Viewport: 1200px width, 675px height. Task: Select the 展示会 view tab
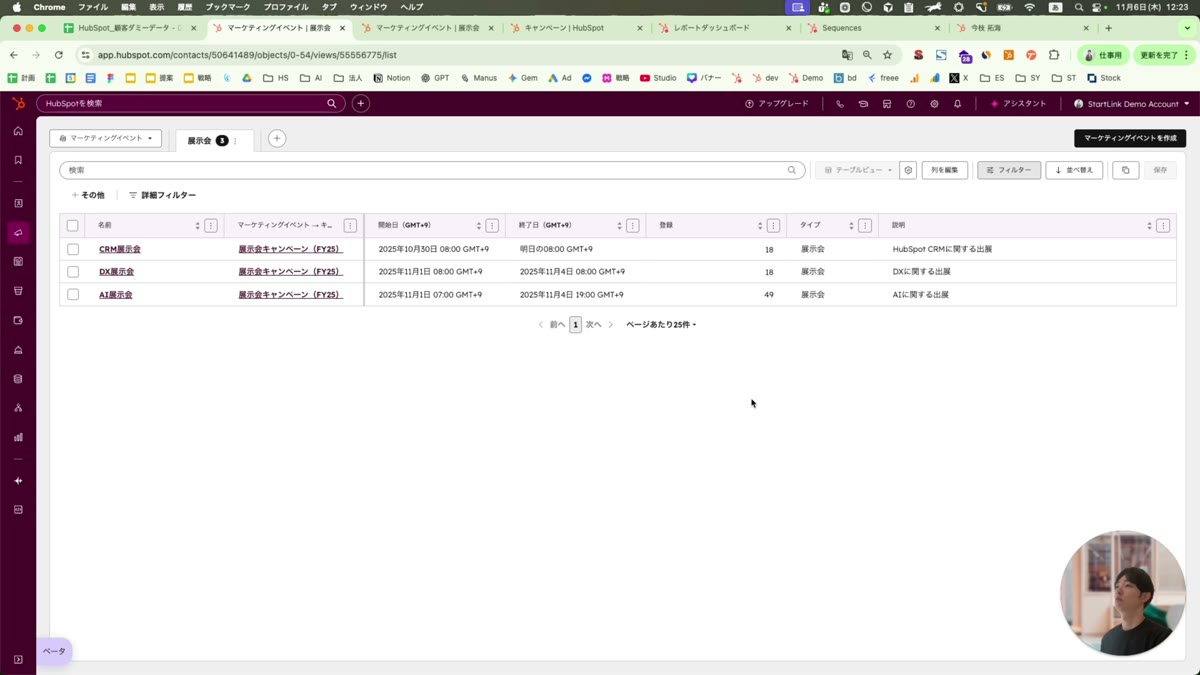[200, 141]
